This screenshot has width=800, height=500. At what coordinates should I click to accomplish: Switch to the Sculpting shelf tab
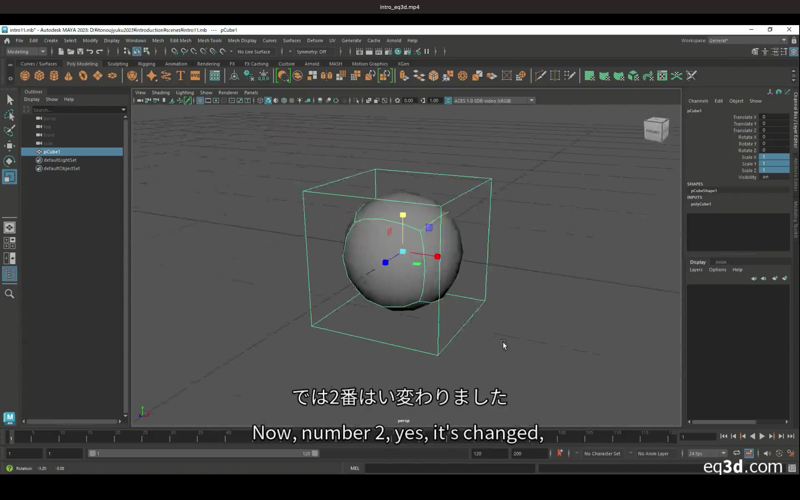point(118,63)
